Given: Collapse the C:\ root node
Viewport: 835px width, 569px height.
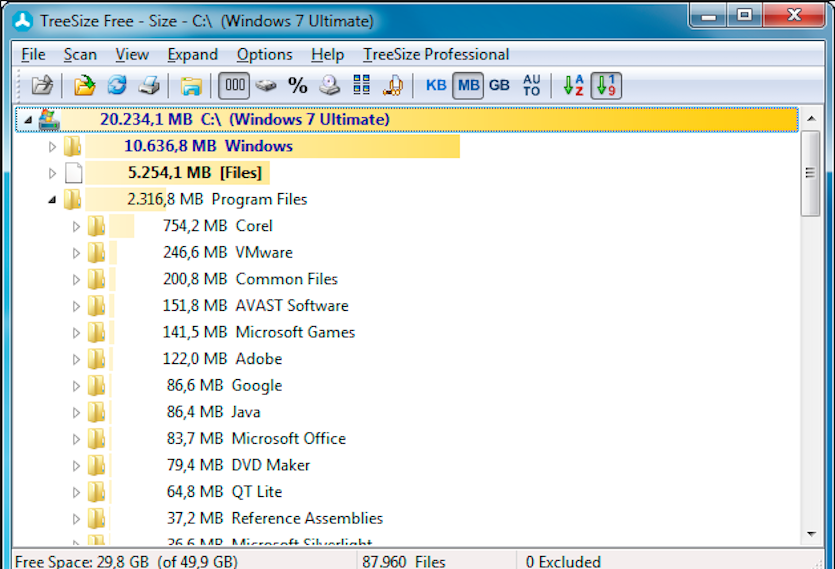Looking at the screenshot, I should click(28, 120).
